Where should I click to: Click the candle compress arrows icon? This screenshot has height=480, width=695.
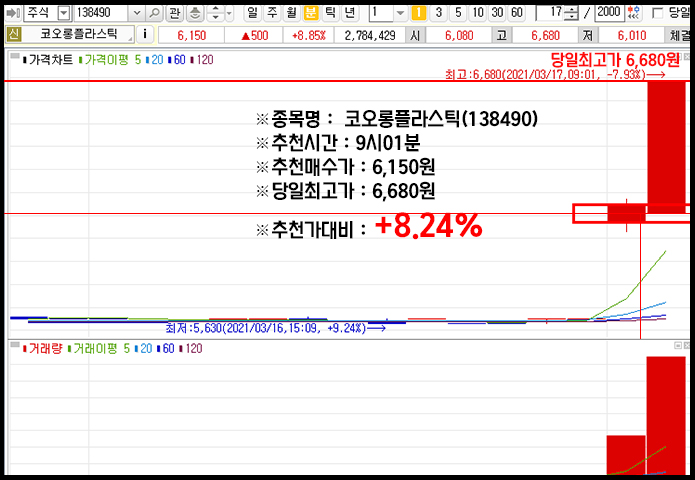pyautogui.click(x=634, y=13)
